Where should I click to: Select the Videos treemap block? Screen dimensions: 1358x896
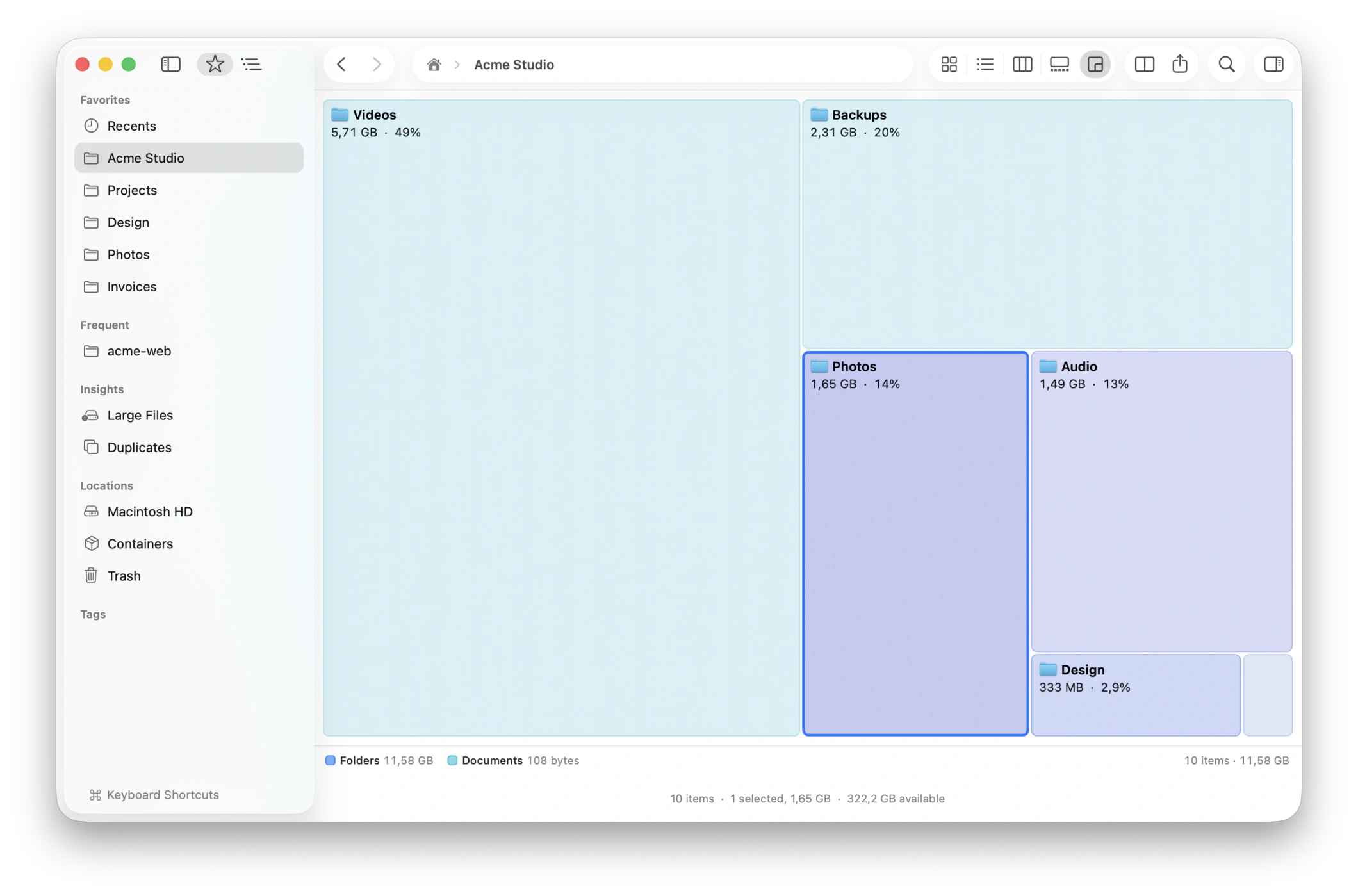click(561, 418)
